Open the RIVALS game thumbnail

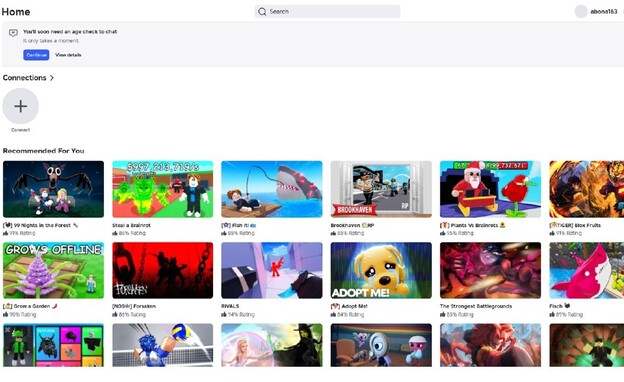point(272,270)
